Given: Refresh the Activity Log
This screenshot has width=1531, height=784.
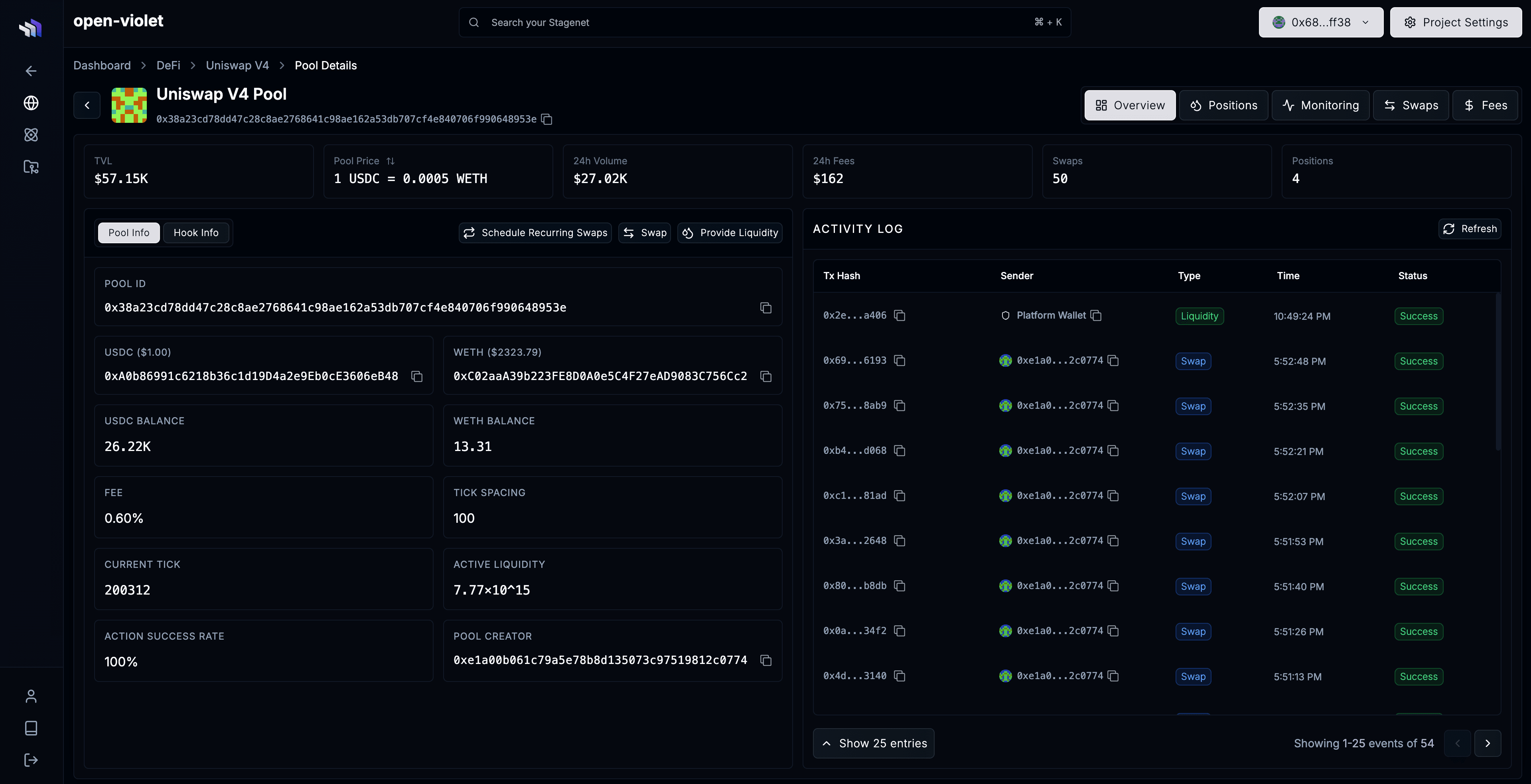Looking at the screenshot, I should [x=1470, y=229].
